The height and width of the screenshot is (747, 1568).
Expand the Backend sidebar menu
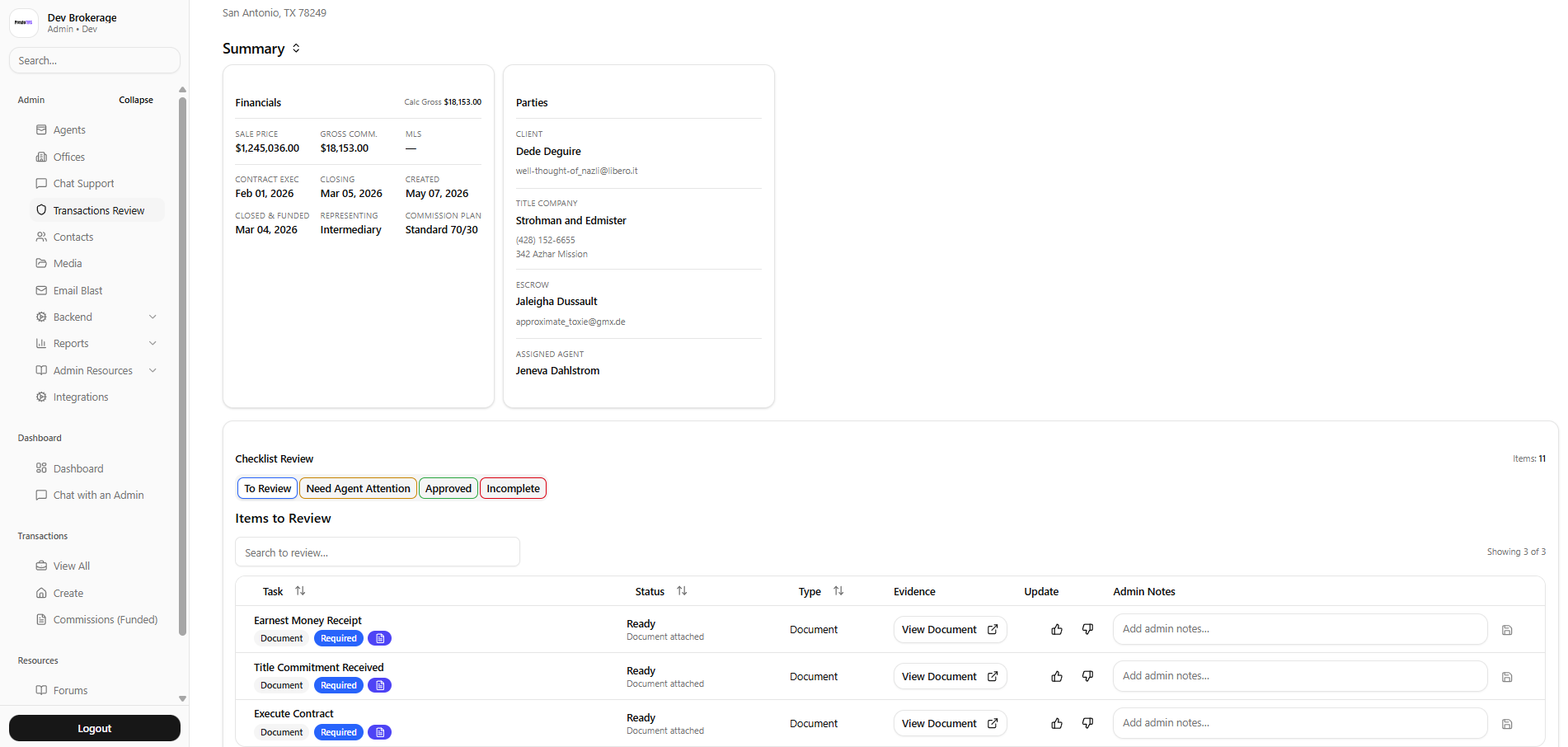(153, 317)
